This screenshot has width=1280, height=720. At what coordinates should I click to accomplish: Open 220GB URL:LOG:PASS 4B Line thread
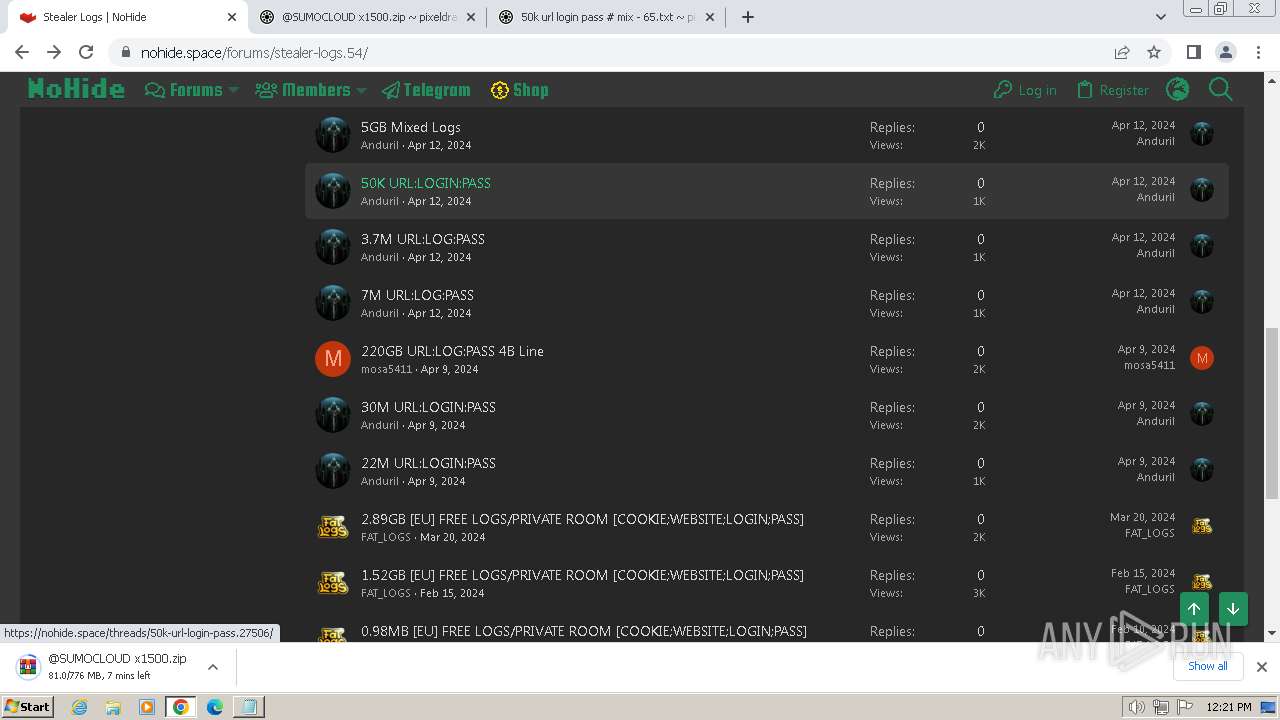click(x=452, y=351)
